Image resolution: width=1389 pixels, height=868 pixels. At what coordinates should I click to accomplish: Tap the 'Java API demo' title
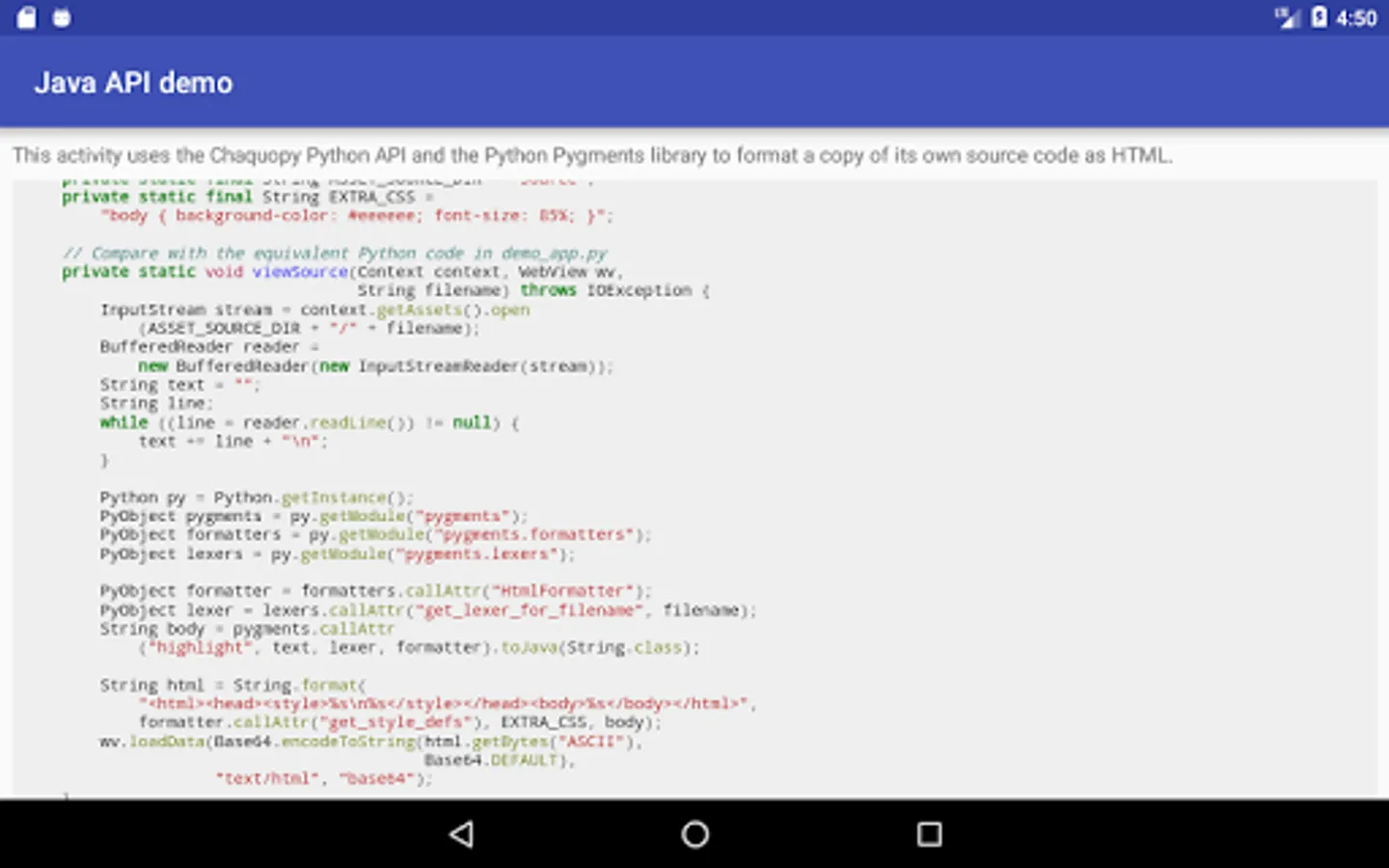(x=133, y=83)
